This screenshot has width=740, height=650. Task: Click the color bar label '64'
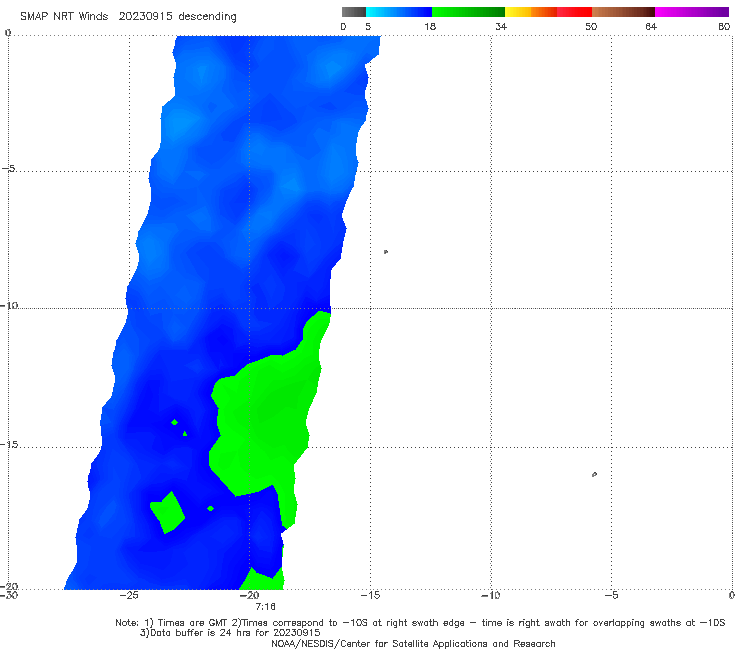[651, 26]
